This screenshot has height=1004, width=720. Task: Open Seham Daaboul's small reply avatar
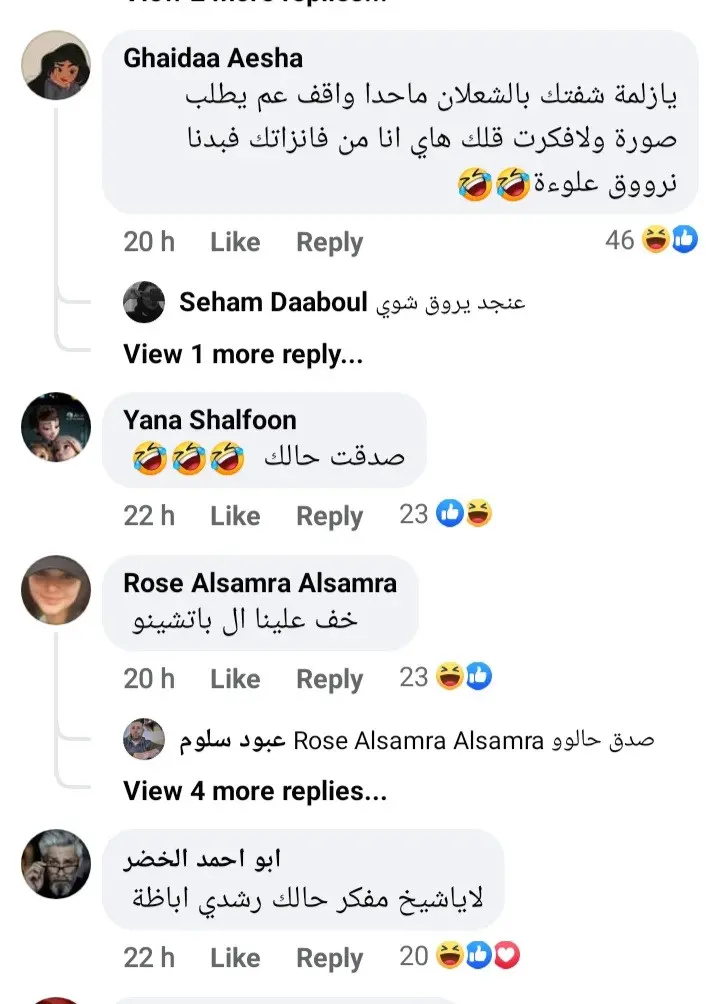pyautogui.click(x=144, y=302)
